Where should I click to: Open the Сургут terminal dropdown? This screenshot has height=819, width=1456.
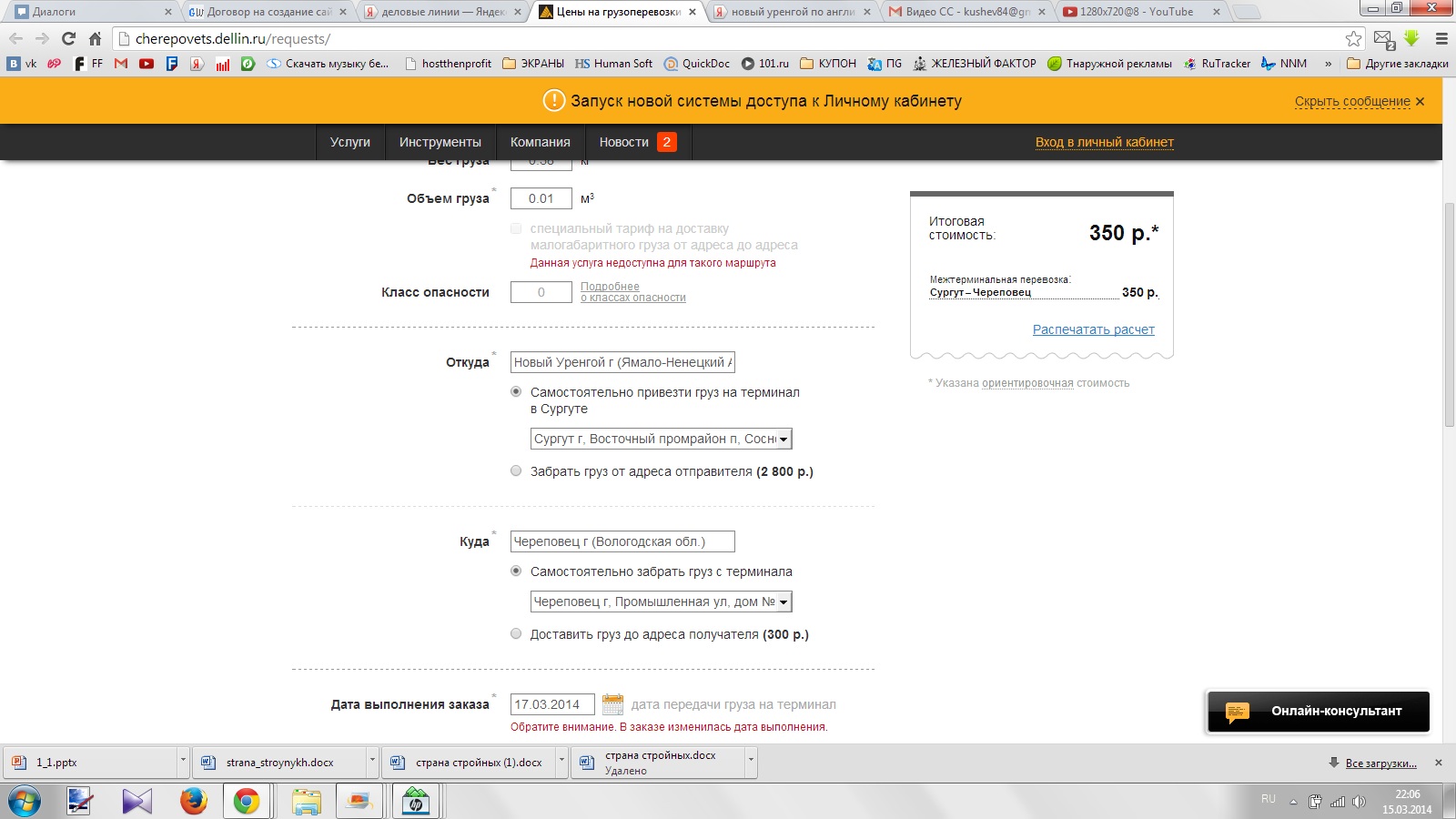(662, 439)
